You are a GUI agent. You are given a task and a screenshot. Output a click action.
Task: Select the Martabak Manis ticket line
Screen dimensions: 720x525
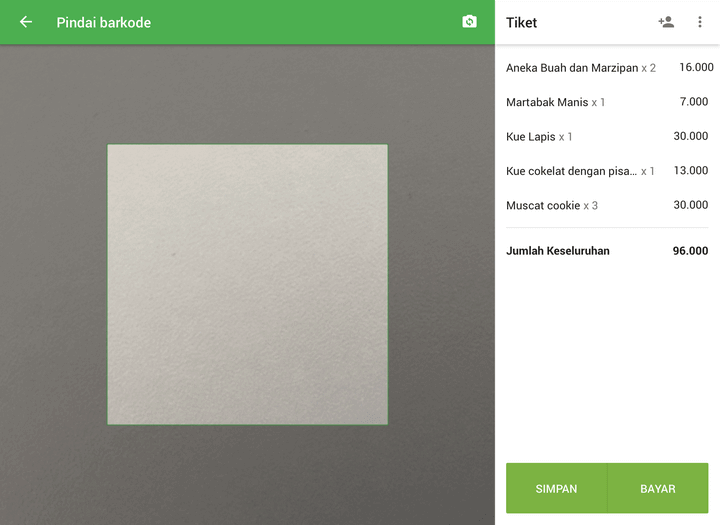tap(548, 102)
